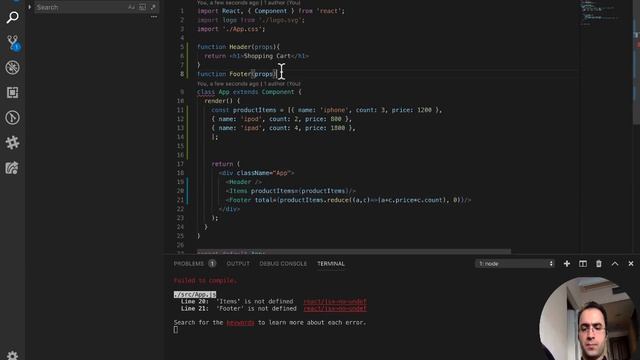640x360 pixels.
Task: Open the Live Share view icon
Action: [12, 168]
